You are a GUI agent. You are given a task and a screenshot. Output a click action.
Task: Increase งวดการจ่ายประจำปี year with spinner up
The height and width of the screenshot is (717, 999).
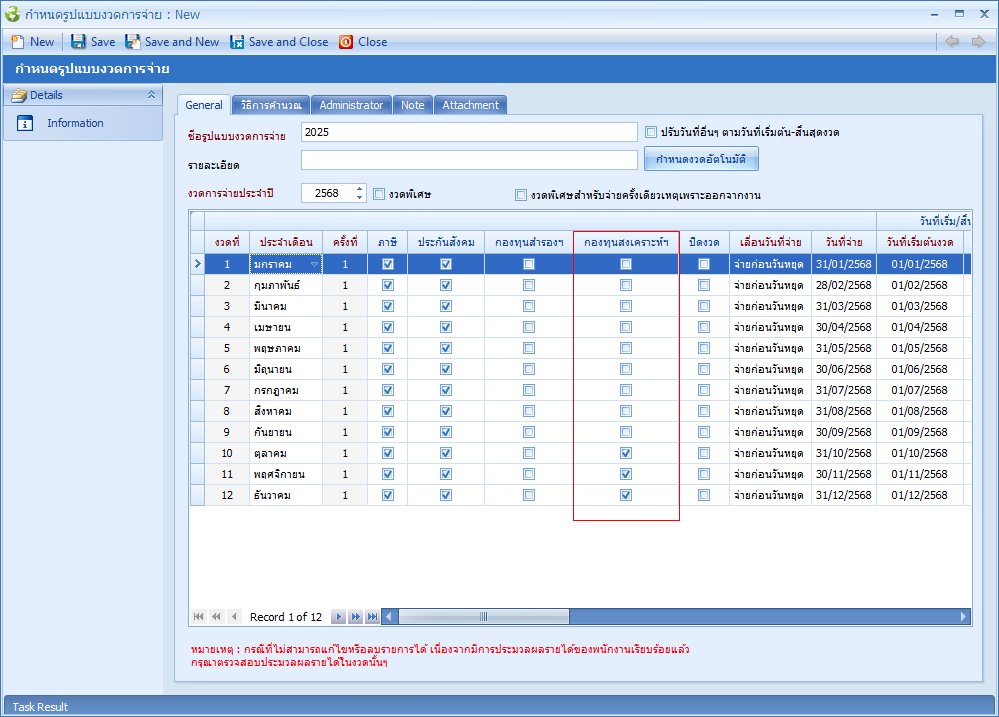pos(360,189)
